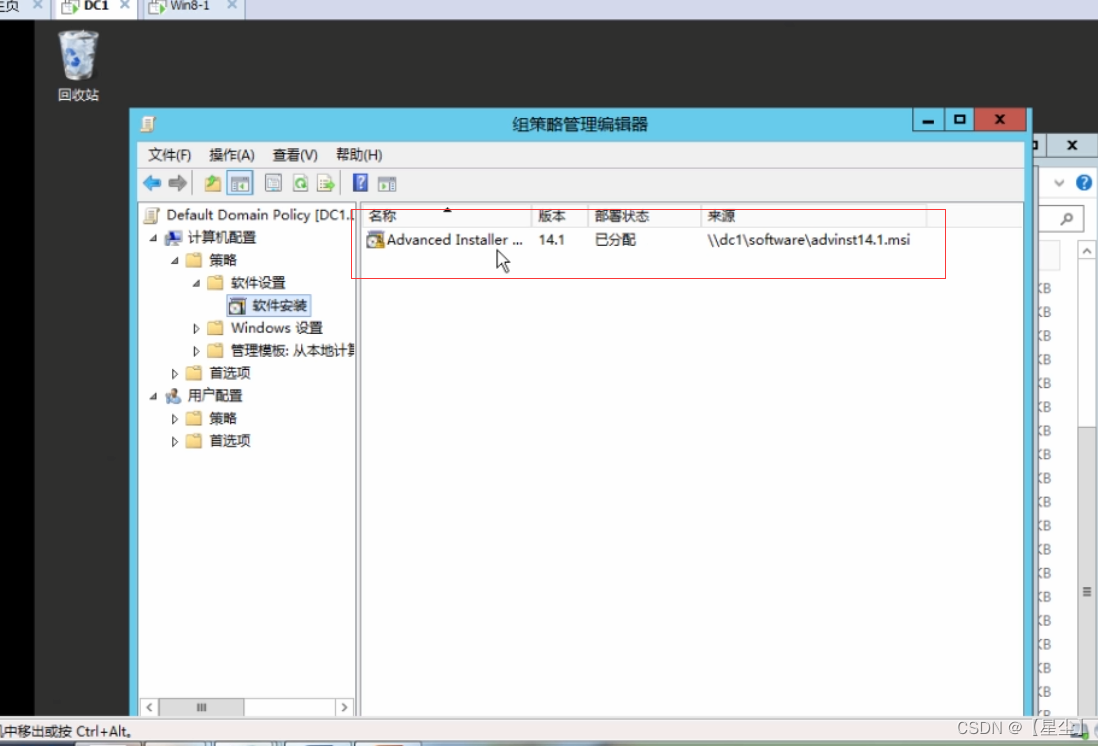Sort by the 名称 column header
The height and width of the screenshot is (746, 1098).
tap(447, 216)
